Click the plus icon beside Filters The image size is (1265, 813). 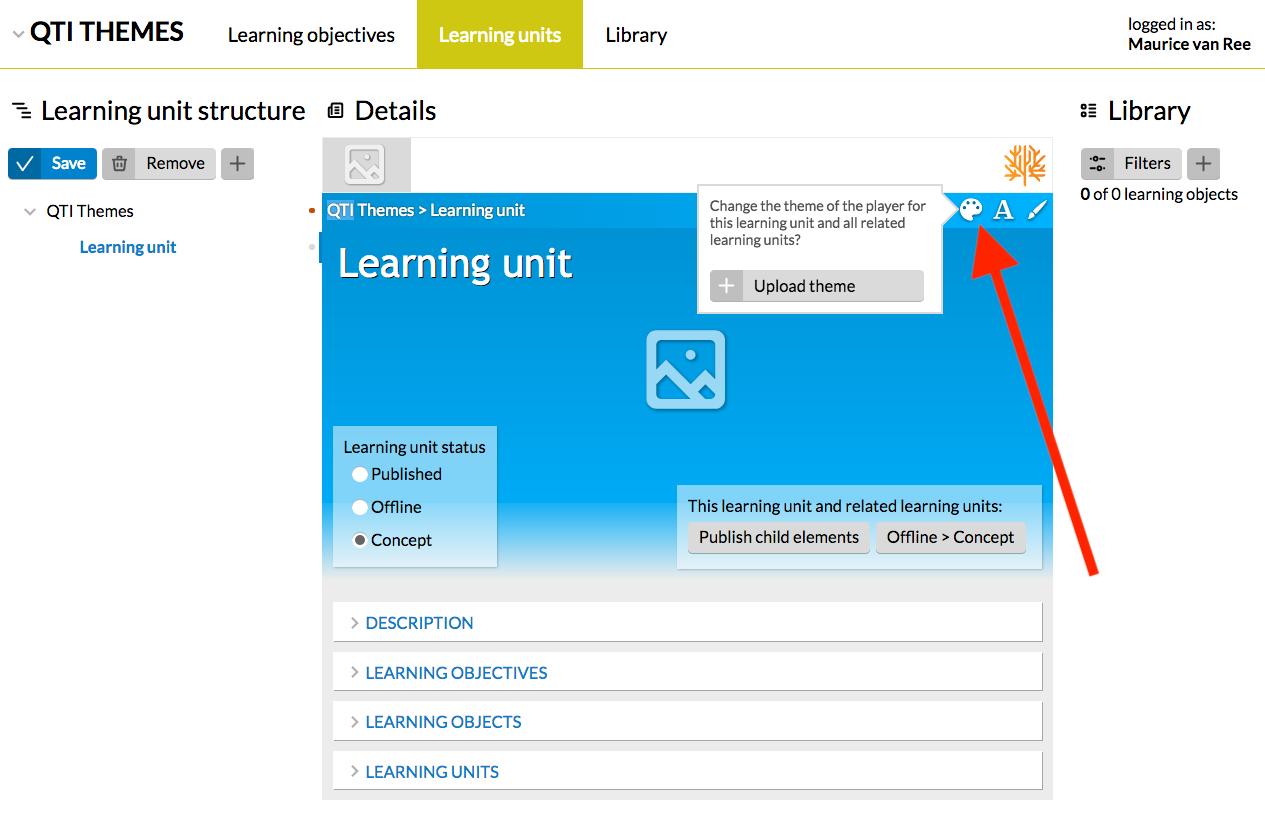[1203, 164]
